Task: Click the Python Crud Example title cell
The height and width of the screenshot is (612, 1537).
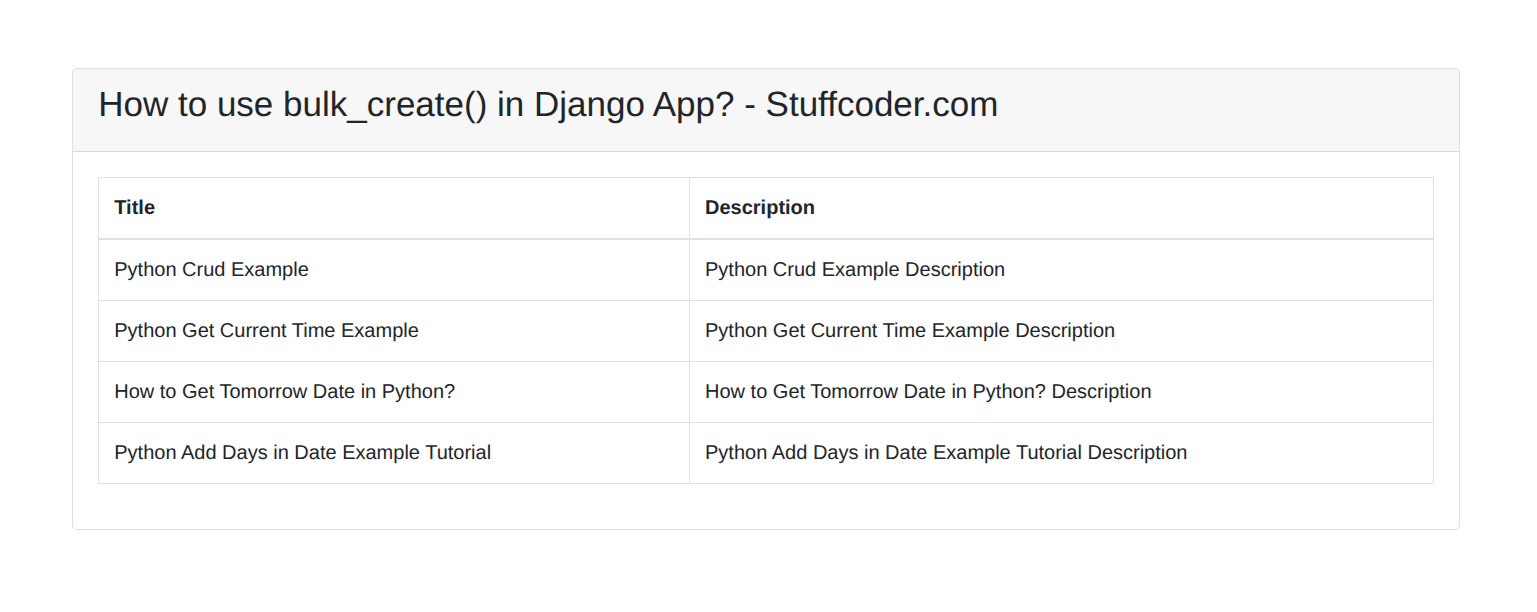Action: 394,270
